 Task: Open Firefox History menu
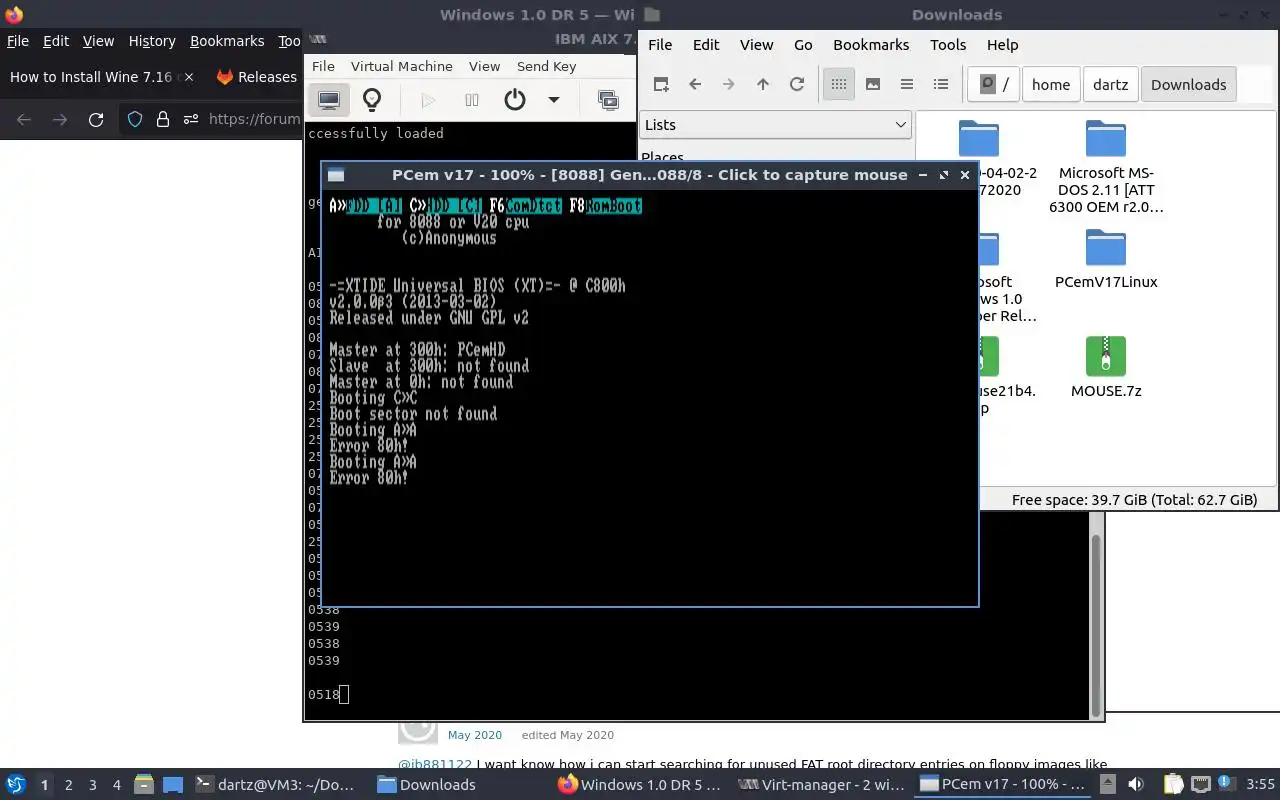(x=152, y=41)
